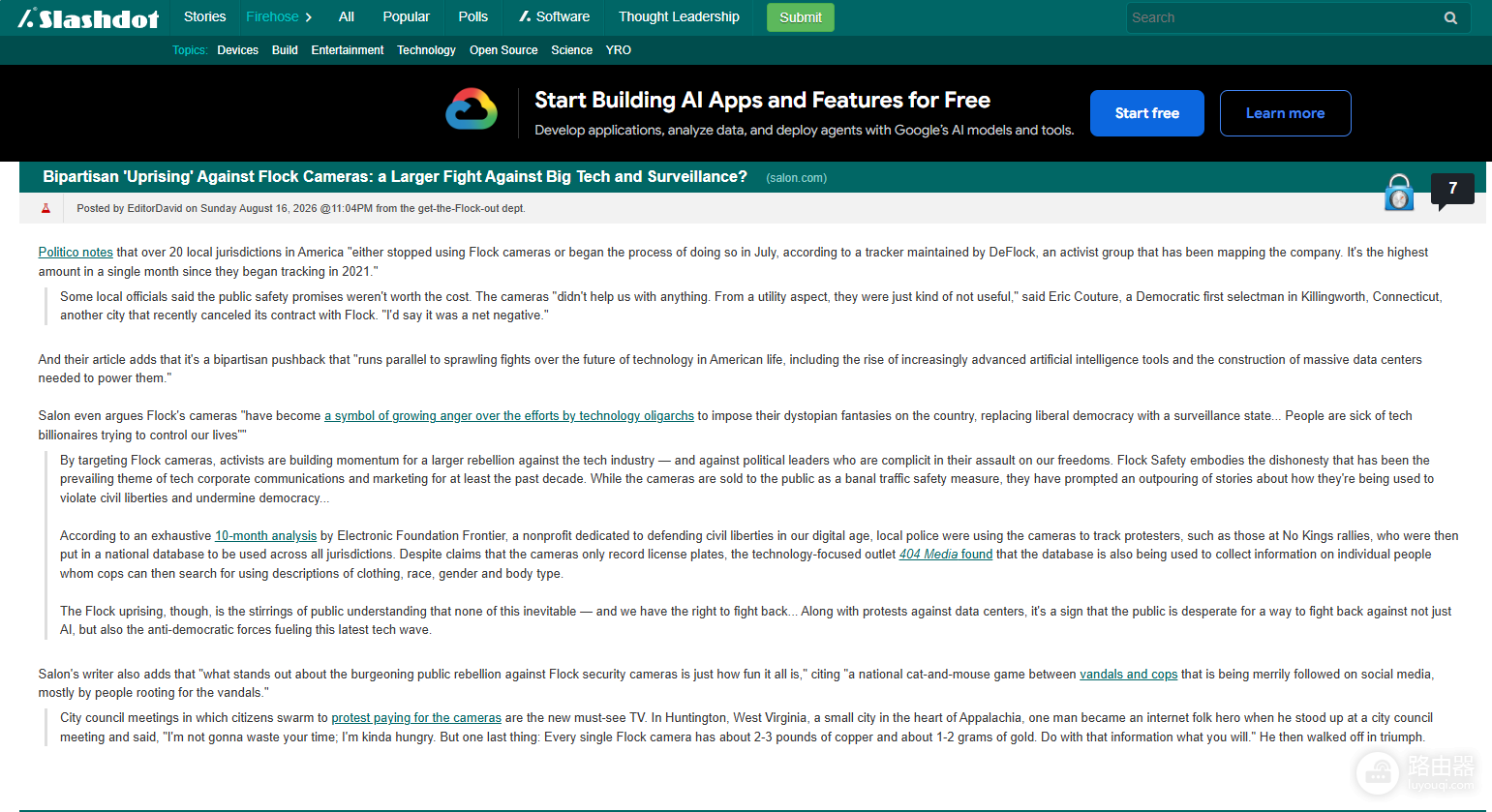Select the Open Source topic
Screen dimensions: 1492x812
(x=503, y=50)
